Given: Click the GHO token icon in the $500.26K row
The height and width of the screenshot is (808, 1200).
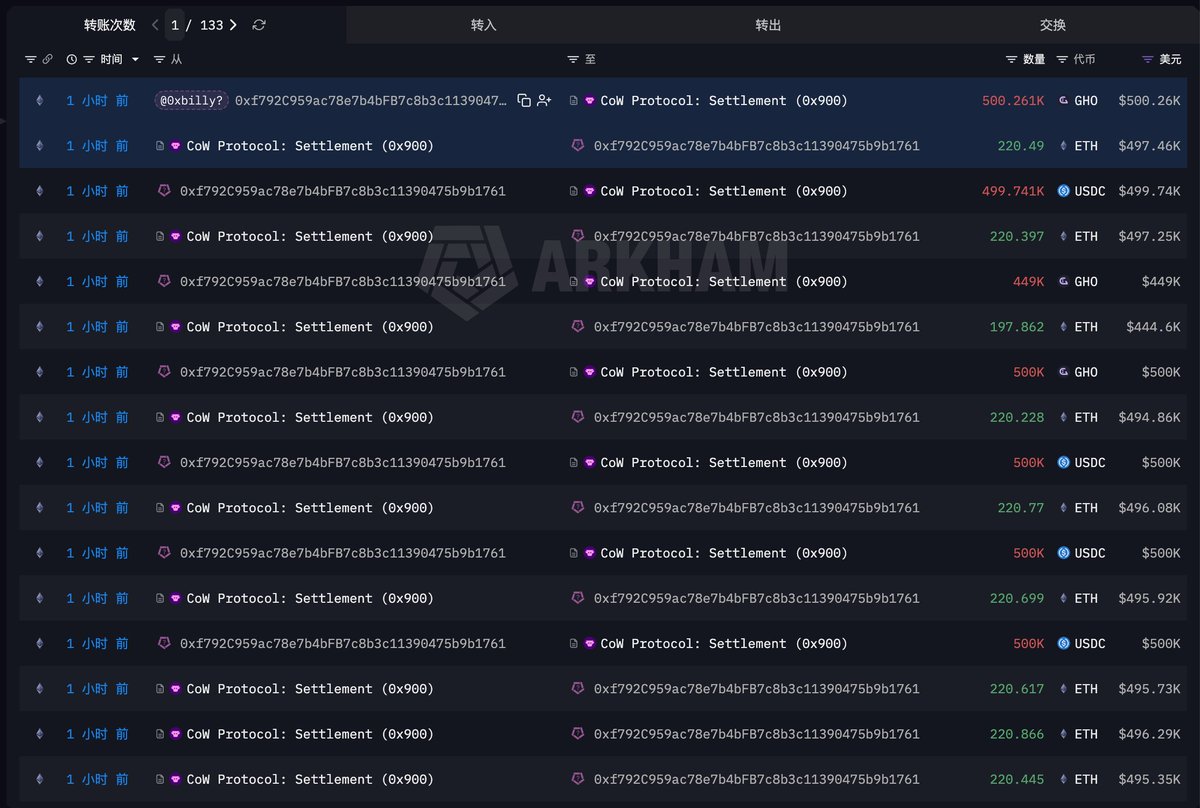Looking at the screenshot, I should tap(1064, 101).
